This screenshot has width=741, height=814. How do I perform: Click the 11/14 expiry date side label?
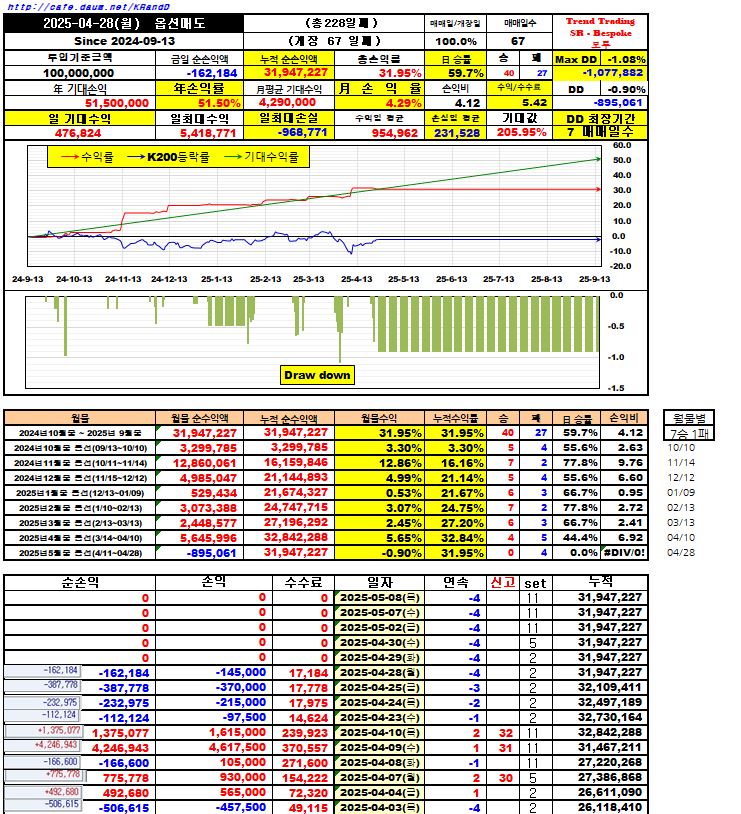click(681, 463)
